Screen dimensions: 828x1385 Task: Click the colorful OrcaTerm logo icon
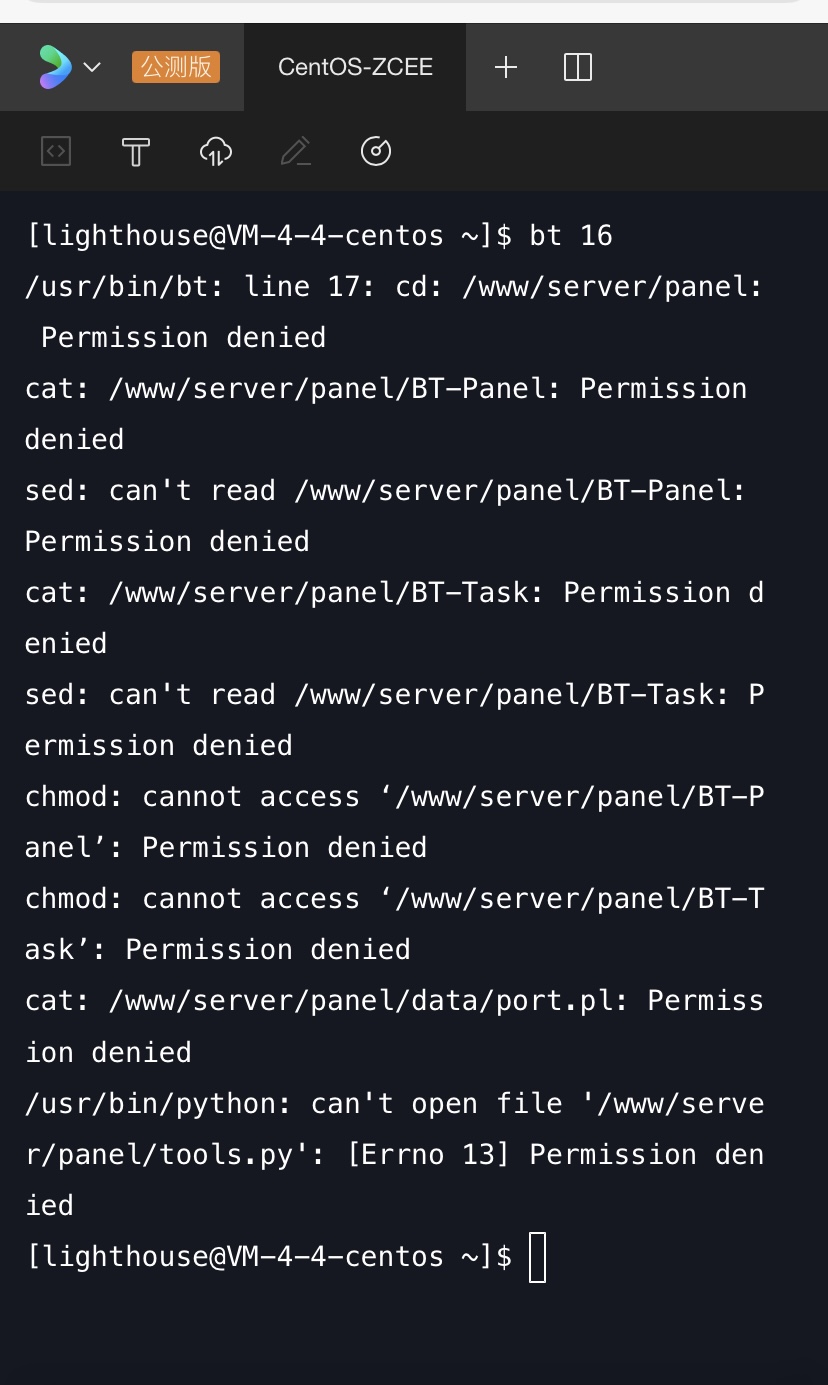[x=54, y=67]
